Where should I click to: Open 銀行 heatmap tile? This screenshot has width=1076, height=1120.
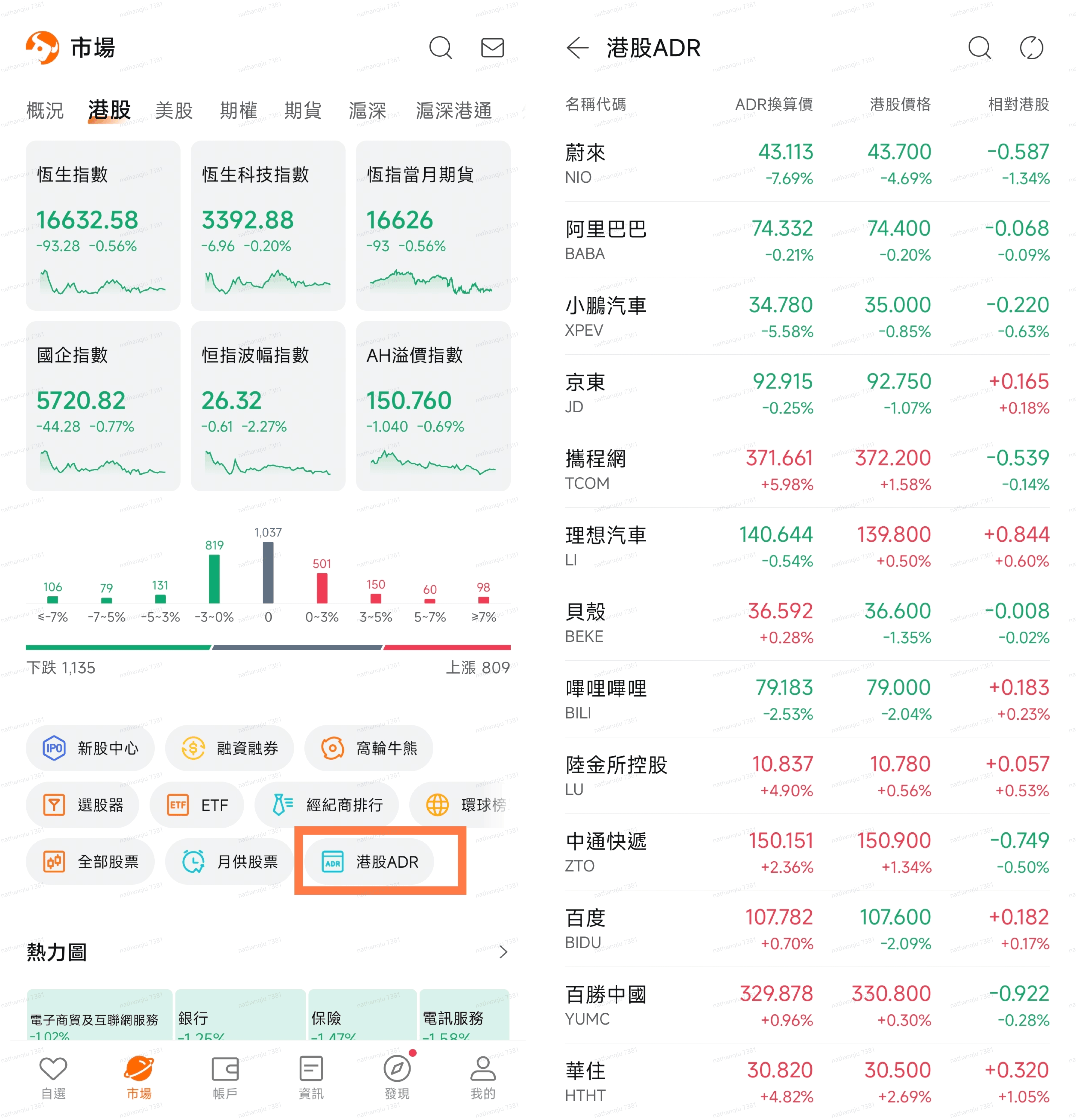pos(241,1015)
